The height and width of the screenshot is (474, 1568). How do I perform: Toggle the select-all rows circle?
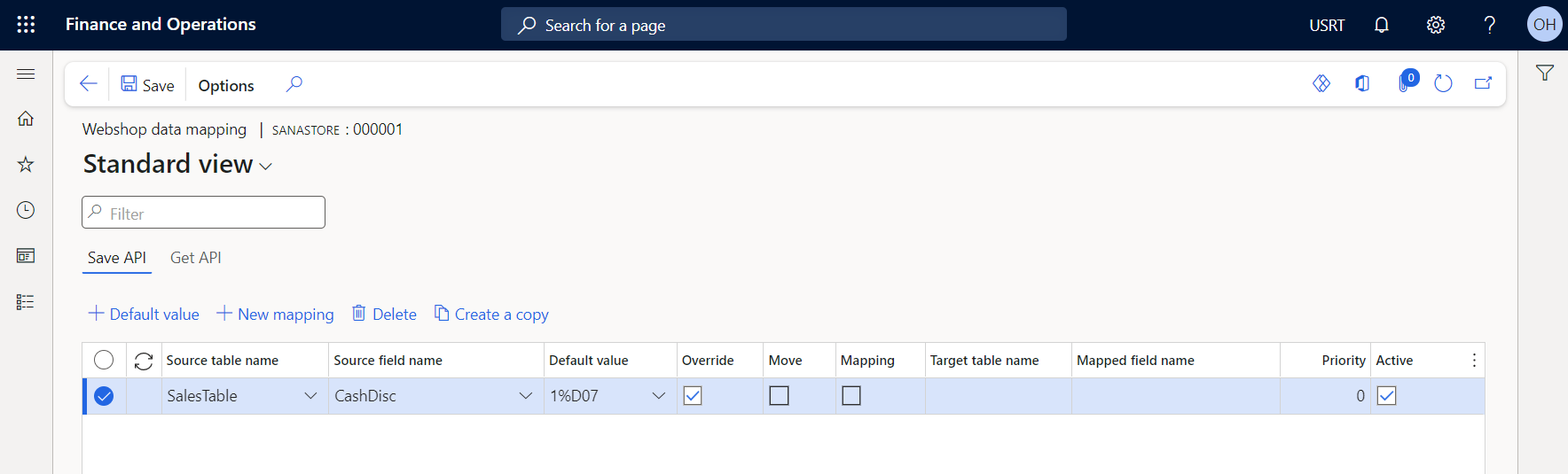coord(104,360)
